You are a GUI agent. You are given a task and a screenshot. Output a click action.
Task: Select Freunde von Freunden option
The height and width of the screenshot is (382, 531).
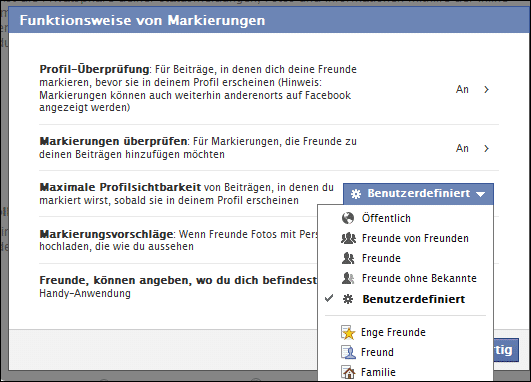coord(405,238)
